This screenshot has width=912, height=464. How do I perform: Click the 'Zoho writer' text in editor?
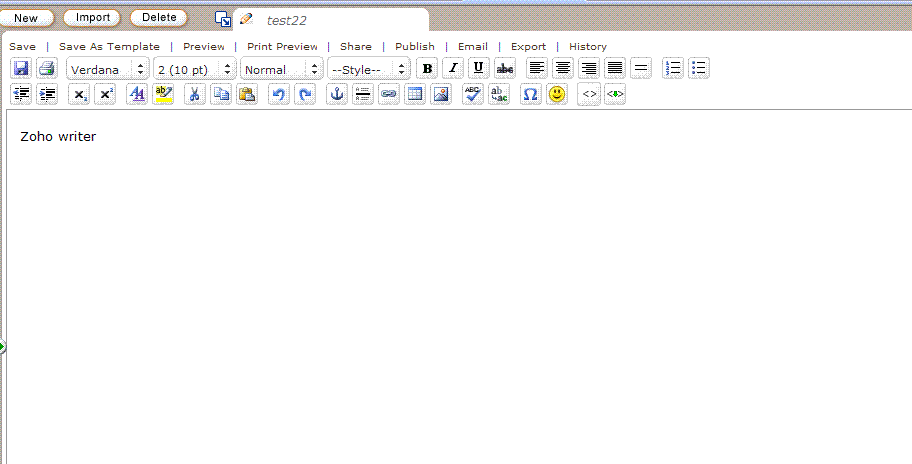pos(58,137)
